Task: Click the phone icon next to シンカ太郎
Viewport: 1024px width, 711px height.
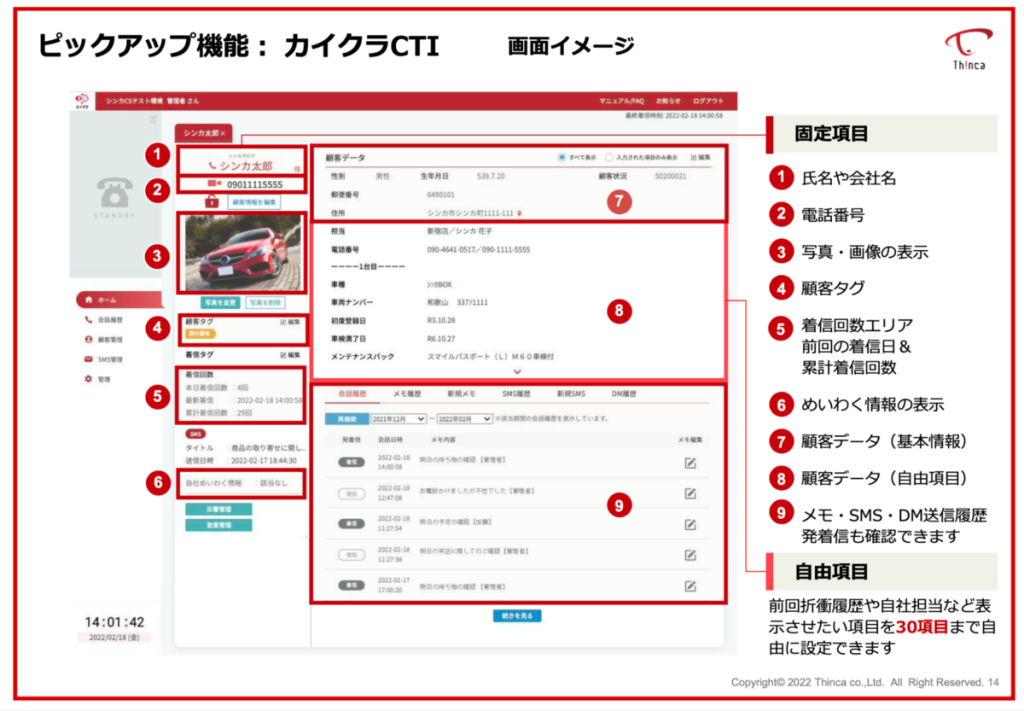Action: [212, 166]
